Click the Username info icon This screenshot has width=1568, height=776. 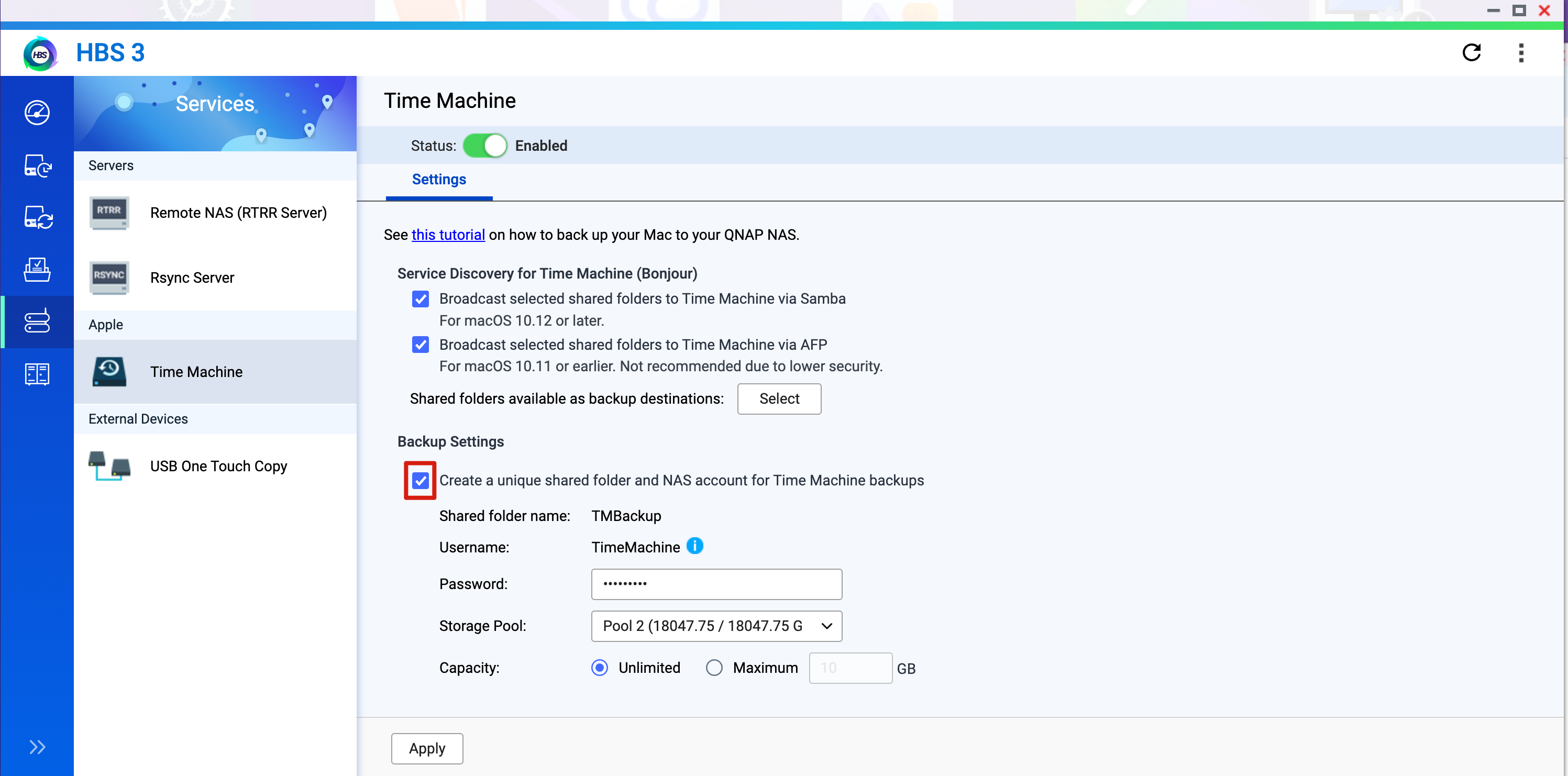click(694, 546)
